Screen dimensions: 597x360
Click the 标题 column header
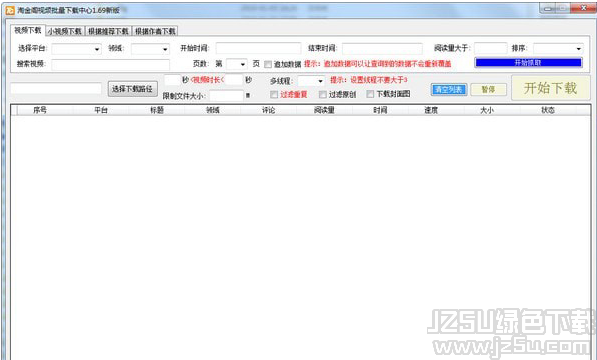coord(157,110)
